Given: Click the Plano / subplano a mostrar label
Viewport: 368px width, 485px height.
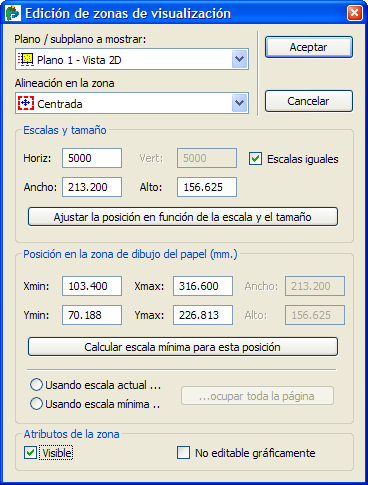Looking at the screenshot, I should pos(80,39).
